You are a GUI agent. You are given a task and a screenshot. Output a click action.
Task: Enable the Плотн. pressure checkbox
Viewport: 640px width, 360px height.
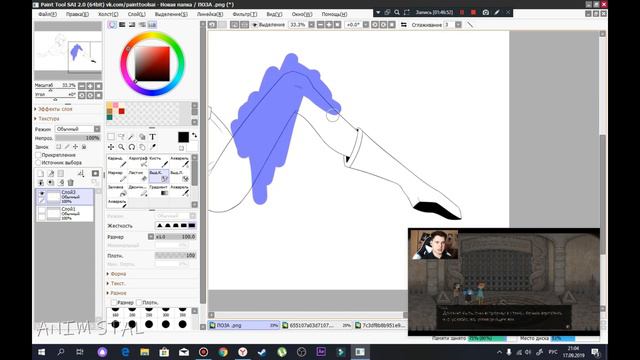tap(139, 302)
